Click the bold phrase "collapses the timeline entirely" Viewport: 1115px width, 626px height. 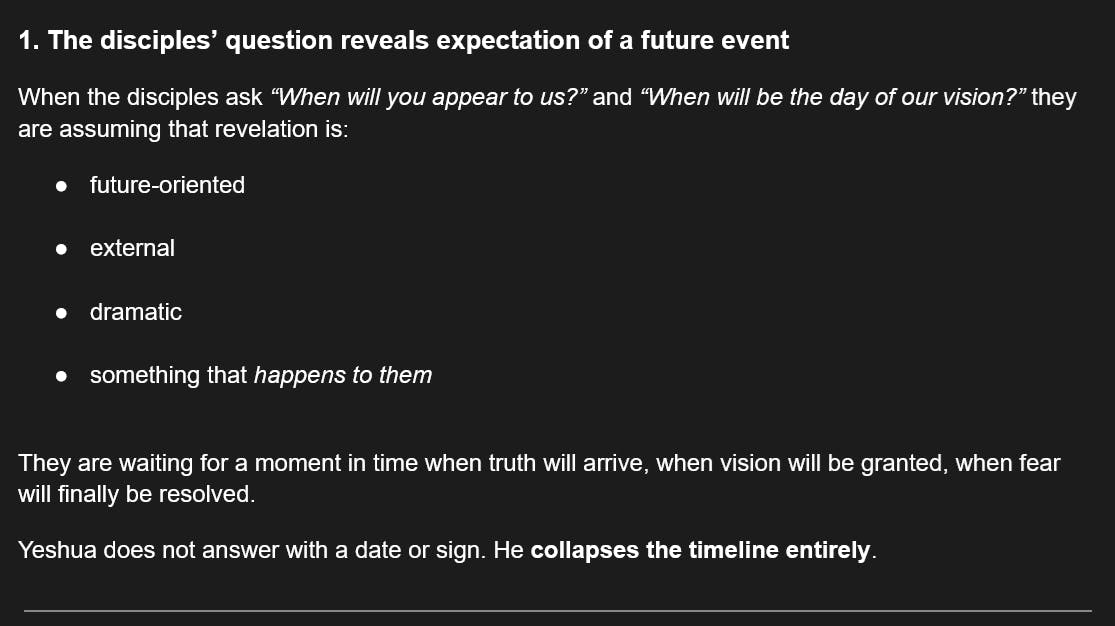click(700, 550)
